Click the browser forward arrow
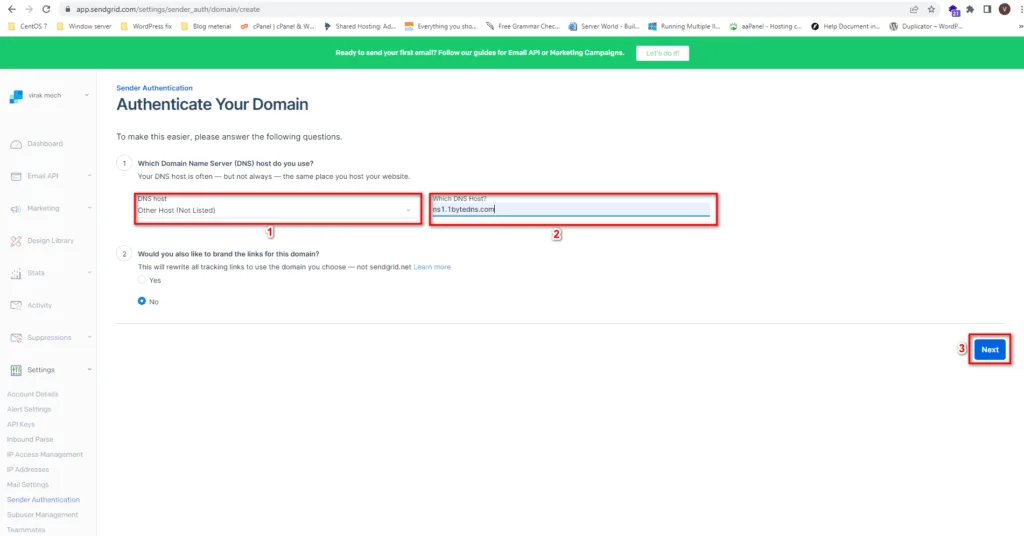 pyautogui.click(x=29, y=9)
